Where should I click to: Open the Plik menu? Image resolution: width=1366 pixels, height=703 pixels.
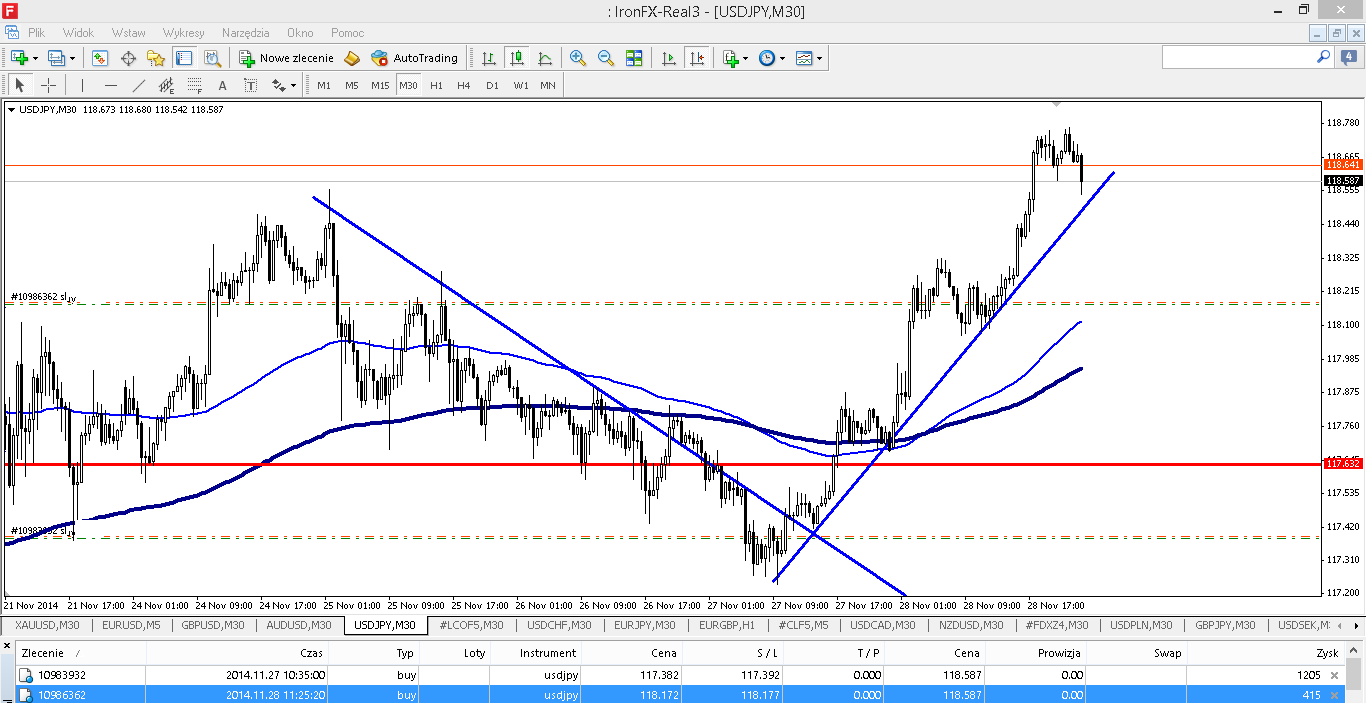tap(36, 33)
